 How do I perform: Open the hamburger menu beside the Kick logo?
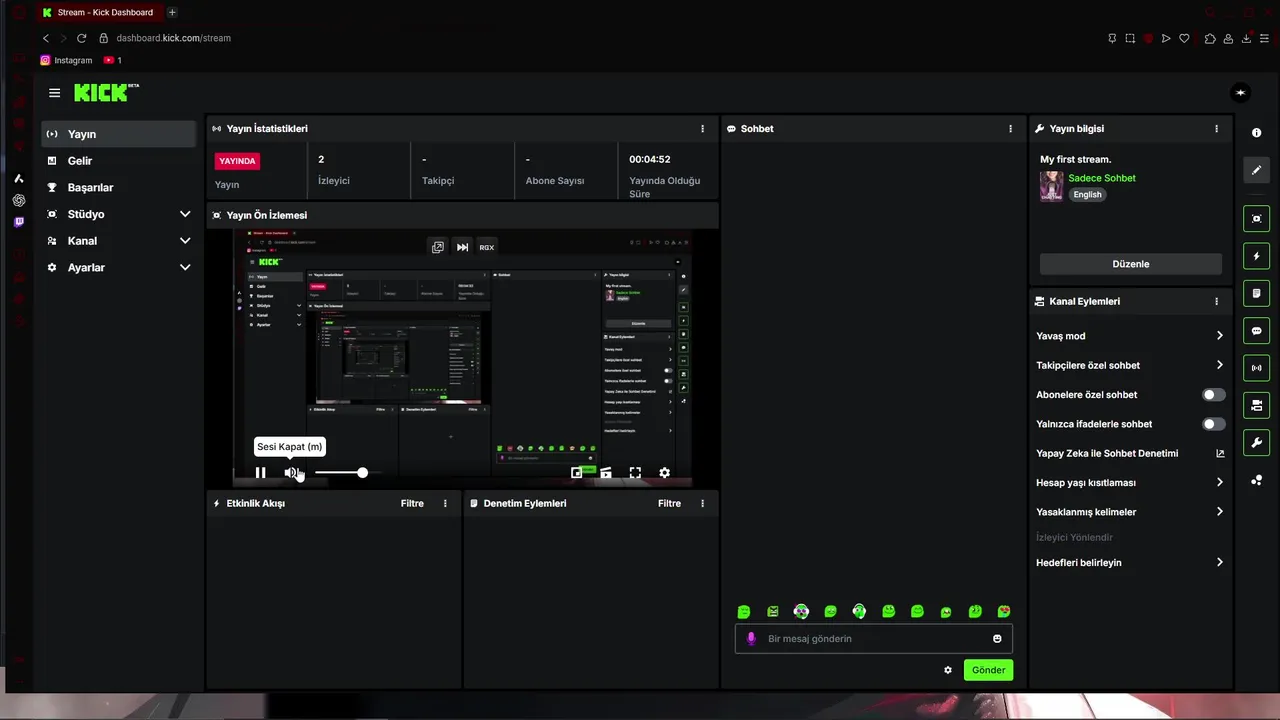(x=54, y=93)
